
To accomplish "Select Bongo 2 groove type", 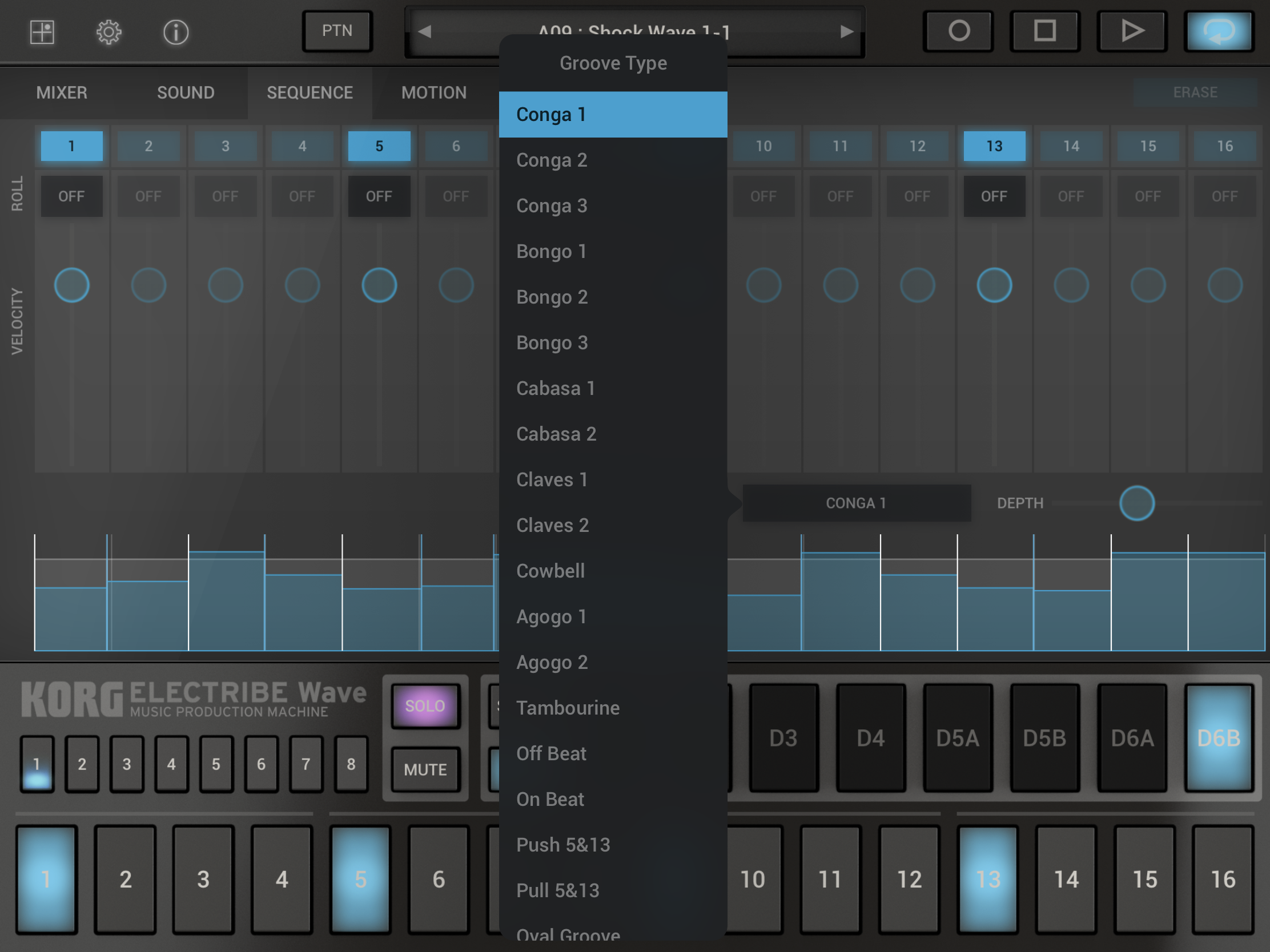I will pyautogui.click(x=613, y=297).
